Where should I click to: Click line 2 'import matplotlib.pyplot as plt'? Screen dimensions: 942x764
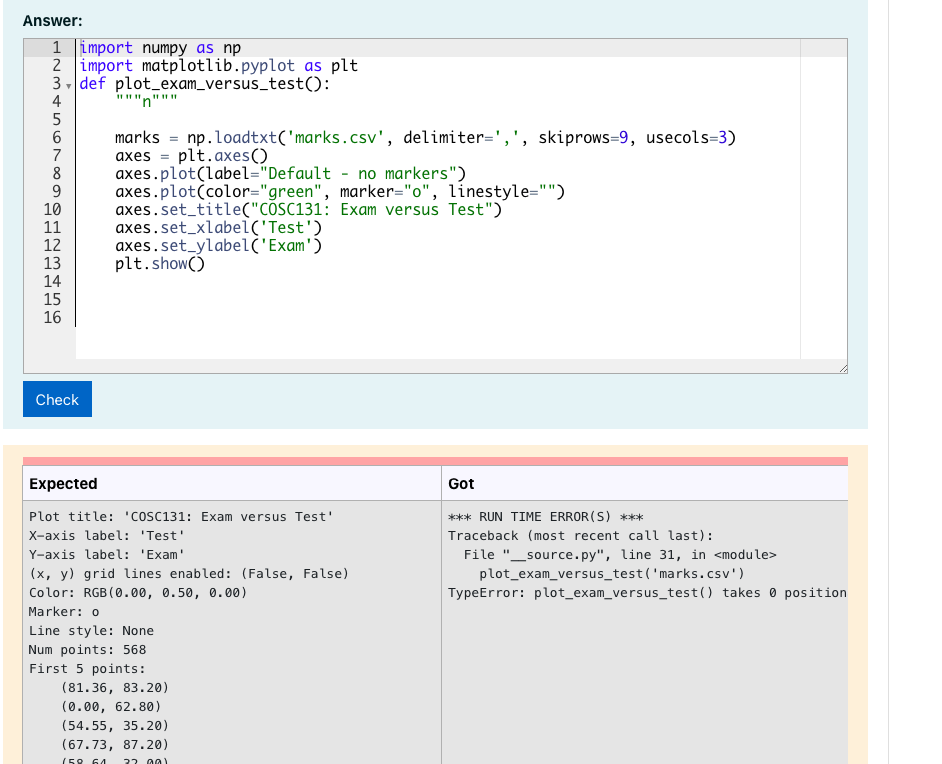tap(219, 66)
